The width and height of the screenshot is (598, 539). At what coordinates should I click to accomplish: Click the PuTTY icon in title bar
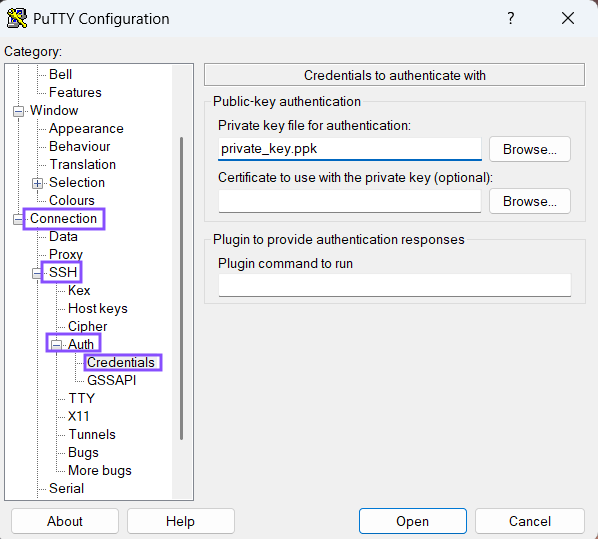pyautogui.click(x=17, y=18)
